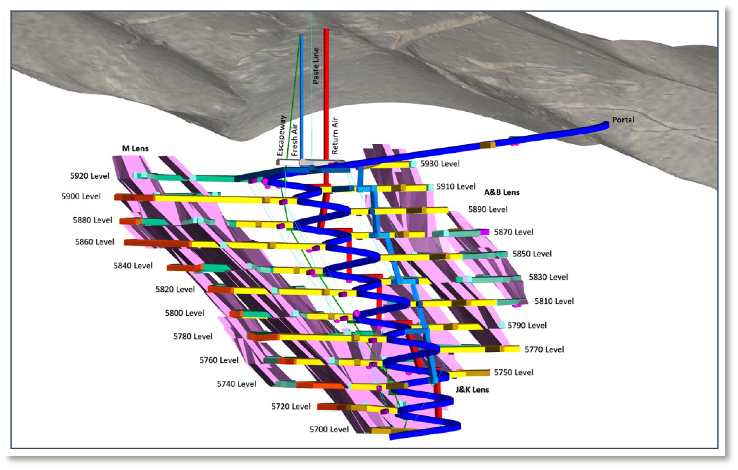Pick the 5700 Level label
This screenshot has height=470, width=738.
point(329,429)
